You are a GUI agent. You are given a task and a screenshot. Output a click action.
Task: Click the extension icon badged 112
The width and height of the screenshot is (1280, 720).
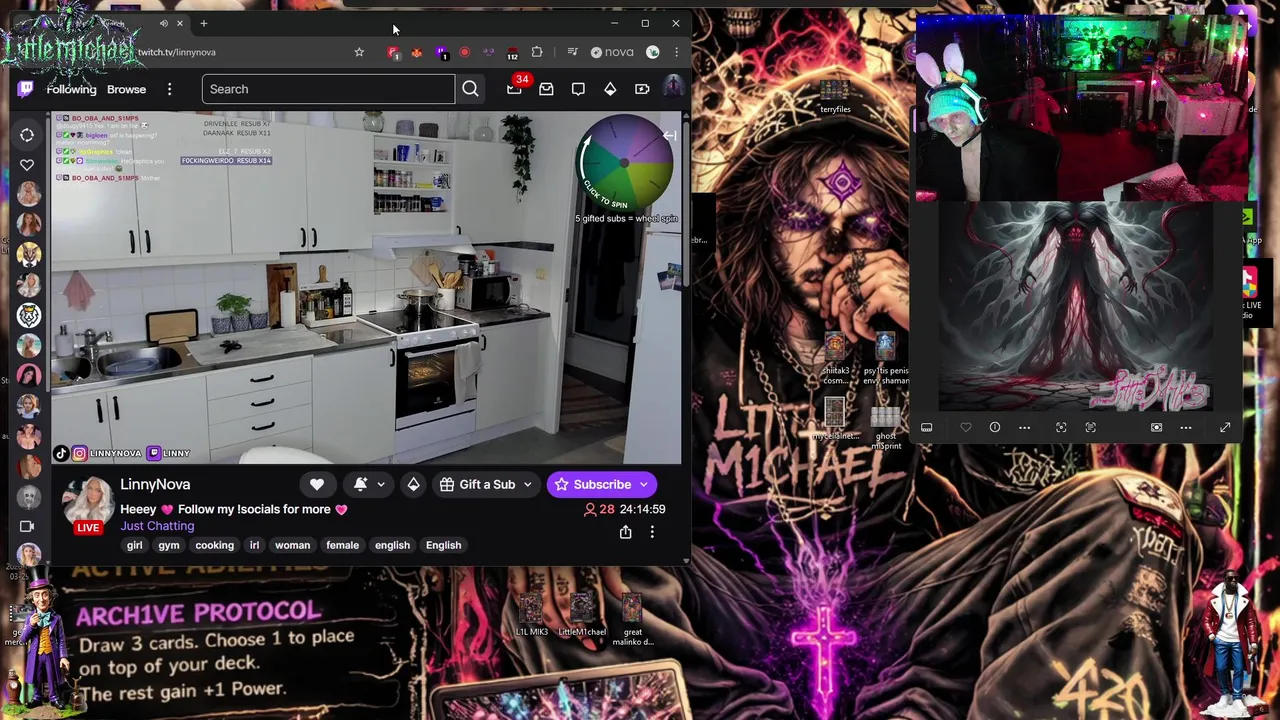[512, 52]
